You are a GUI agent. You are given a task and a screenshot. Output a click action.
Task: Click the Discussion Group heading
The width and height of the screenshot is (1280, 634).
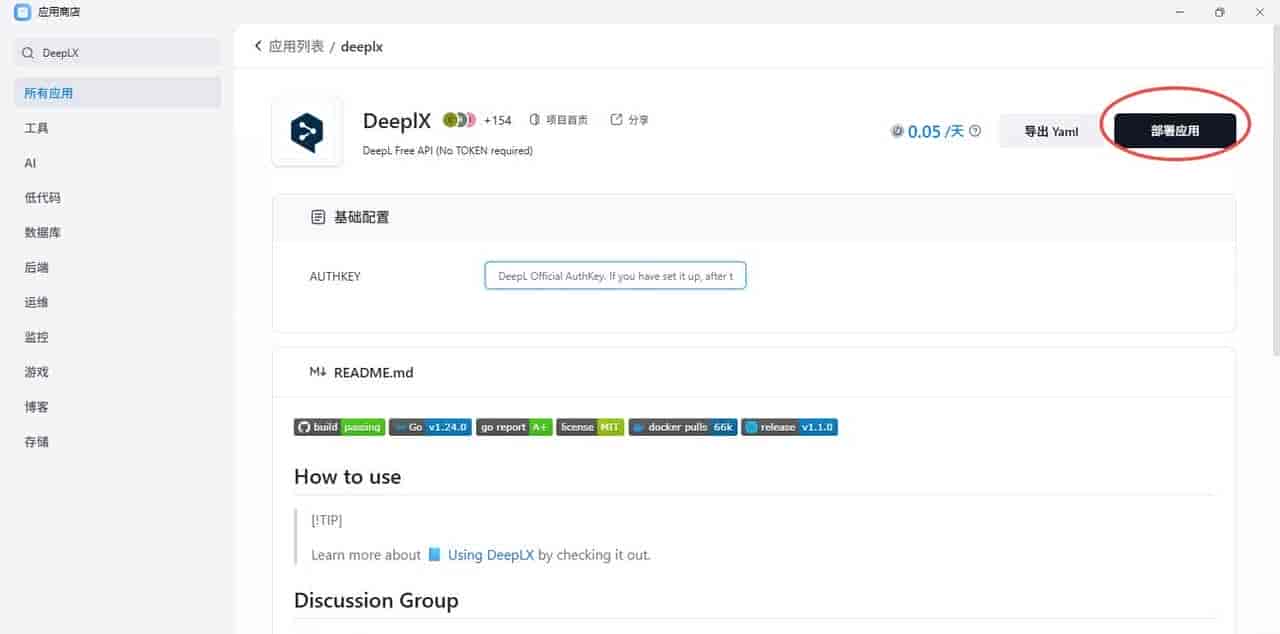[x=376, y=601]
